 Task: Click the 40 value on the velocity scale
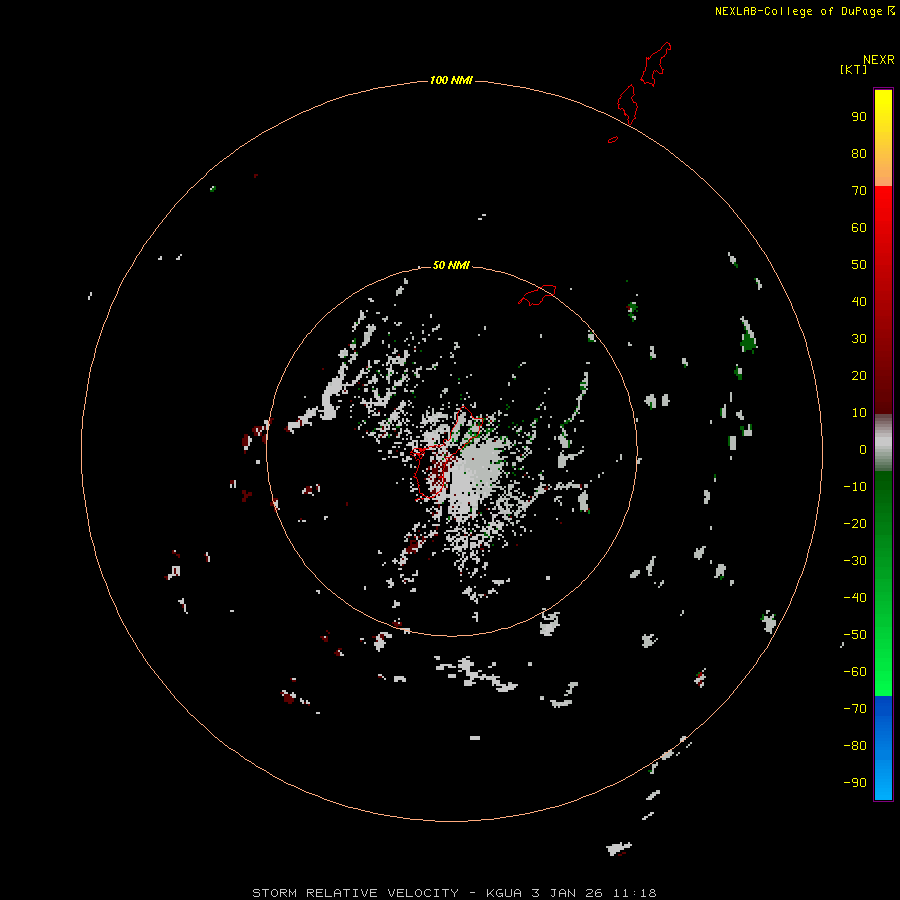click(859, 301)
